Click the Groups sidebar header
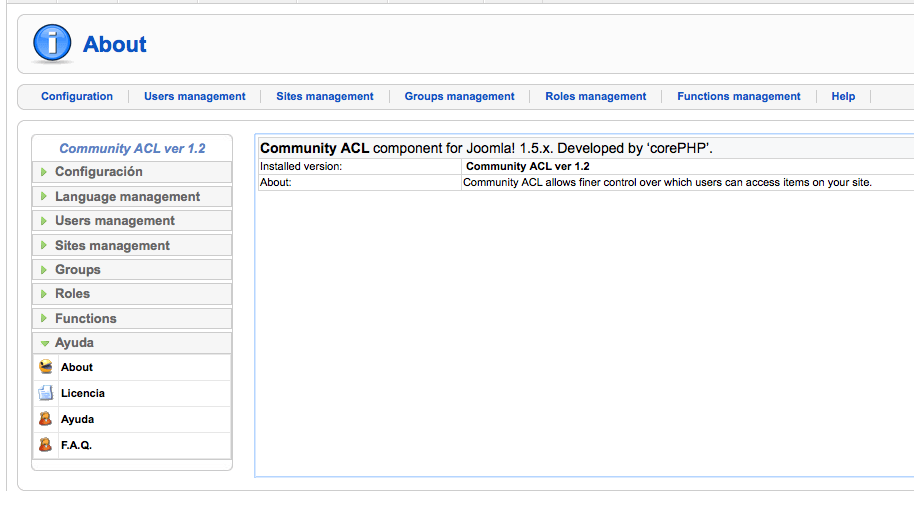This screenshot has height=508, width=914. click(132, 269)
